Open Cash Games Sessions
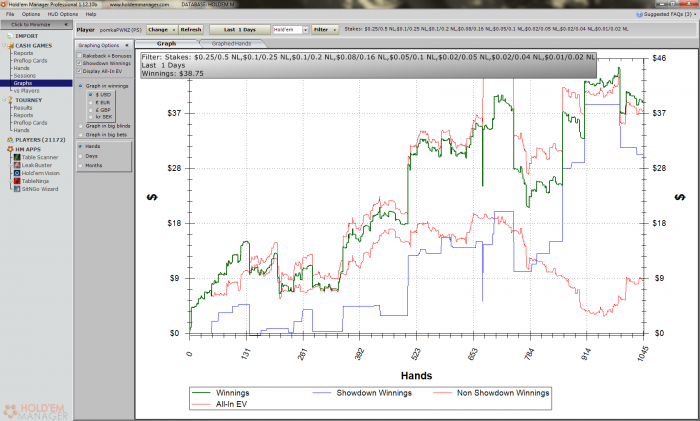The height and width of the screenshot is (421, 700). point(24,76)
